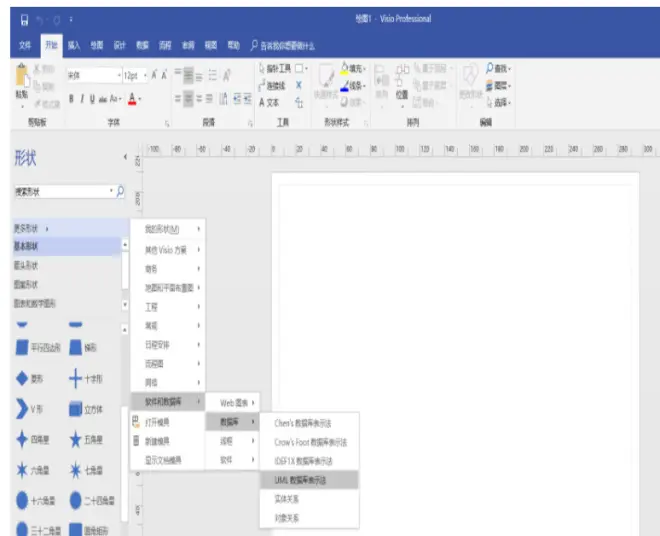Screen dimensions: 660x536
Task: Open the font size dropdown showing 12pt
Action: [x=147, y=75]
